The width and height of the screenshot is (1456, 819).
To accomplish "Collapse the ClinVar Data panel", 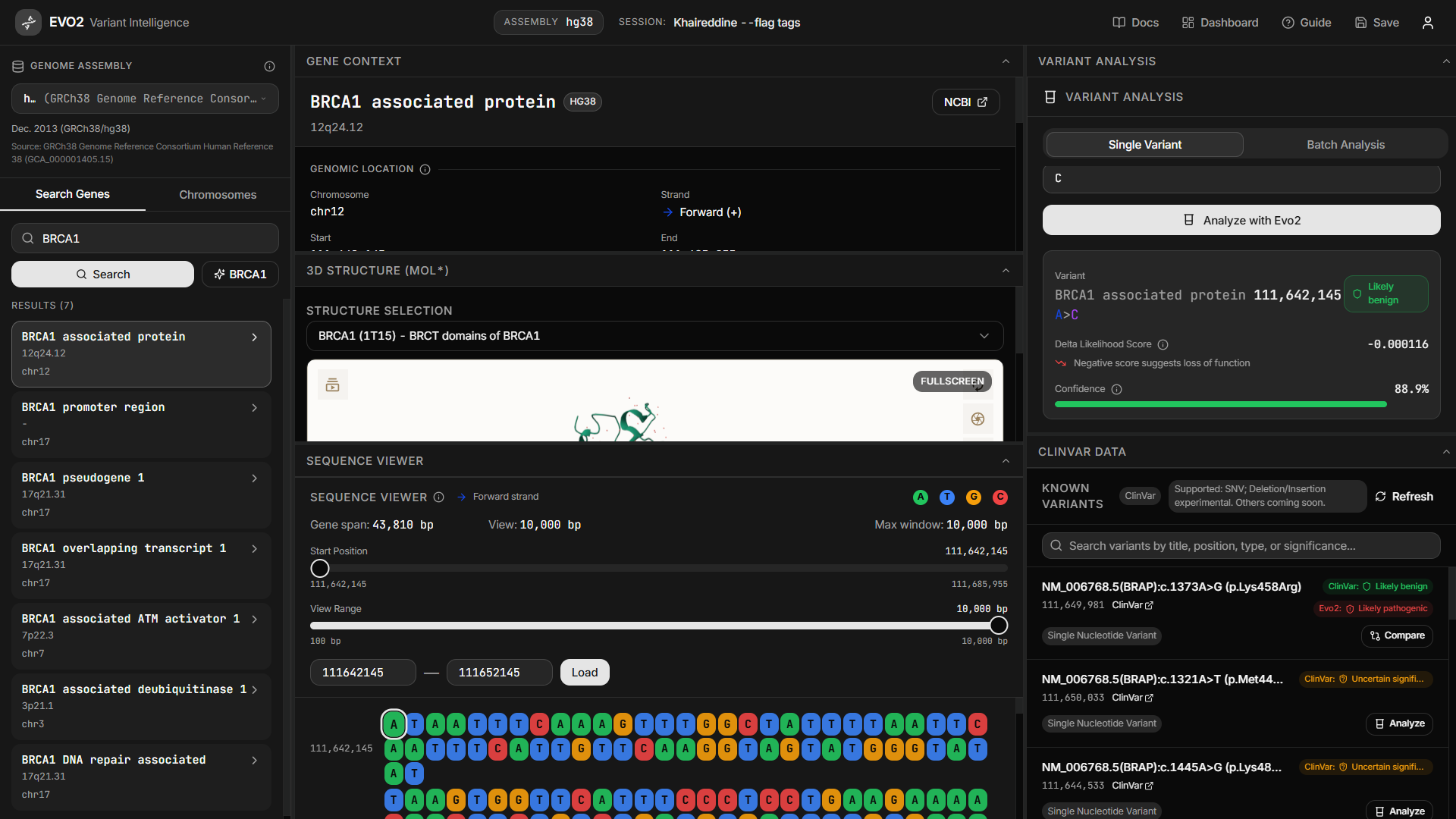I will click(x=1446, y=452).
